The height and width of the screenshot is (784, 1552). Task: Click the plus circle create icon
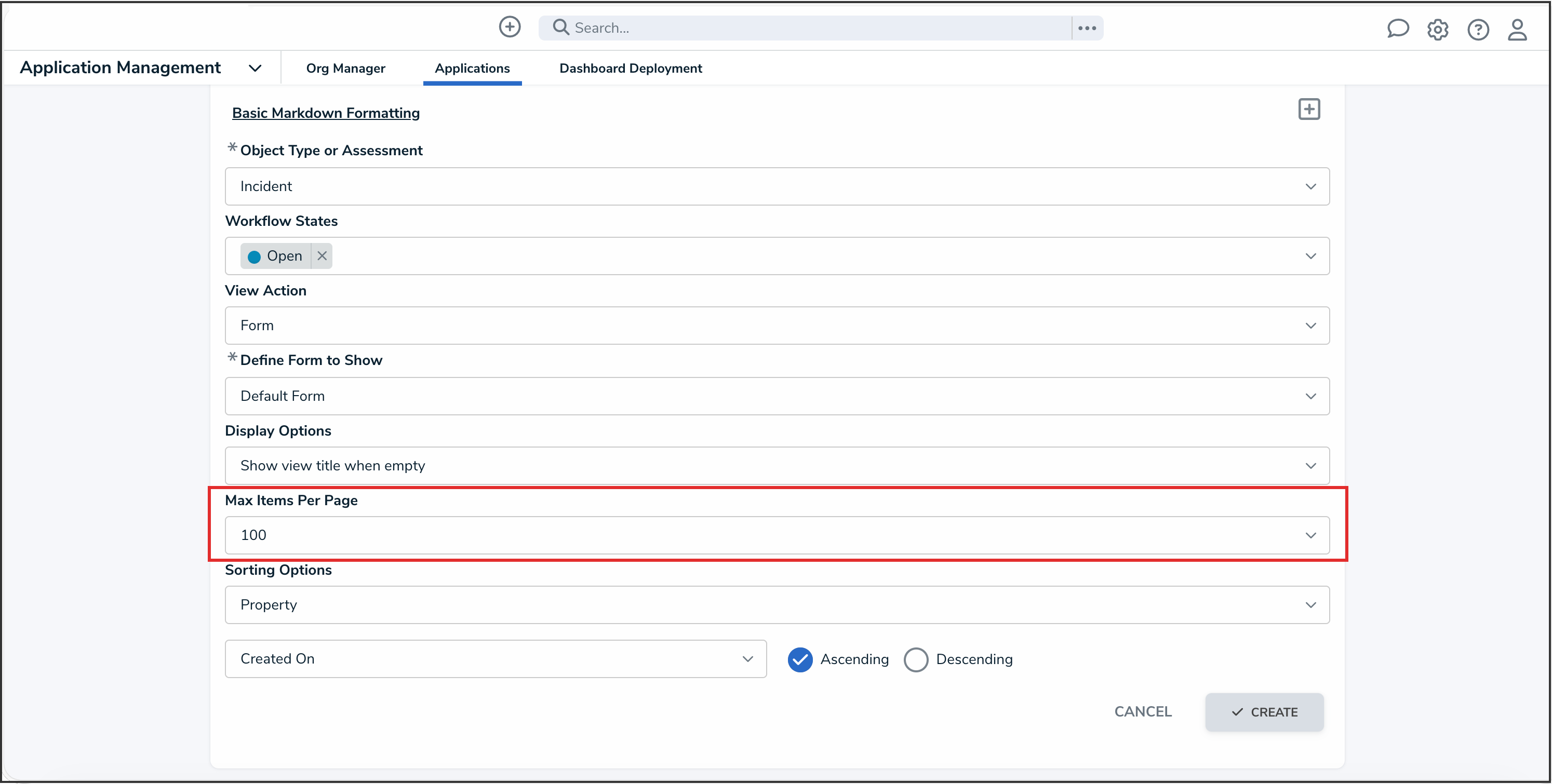[510, 27]
